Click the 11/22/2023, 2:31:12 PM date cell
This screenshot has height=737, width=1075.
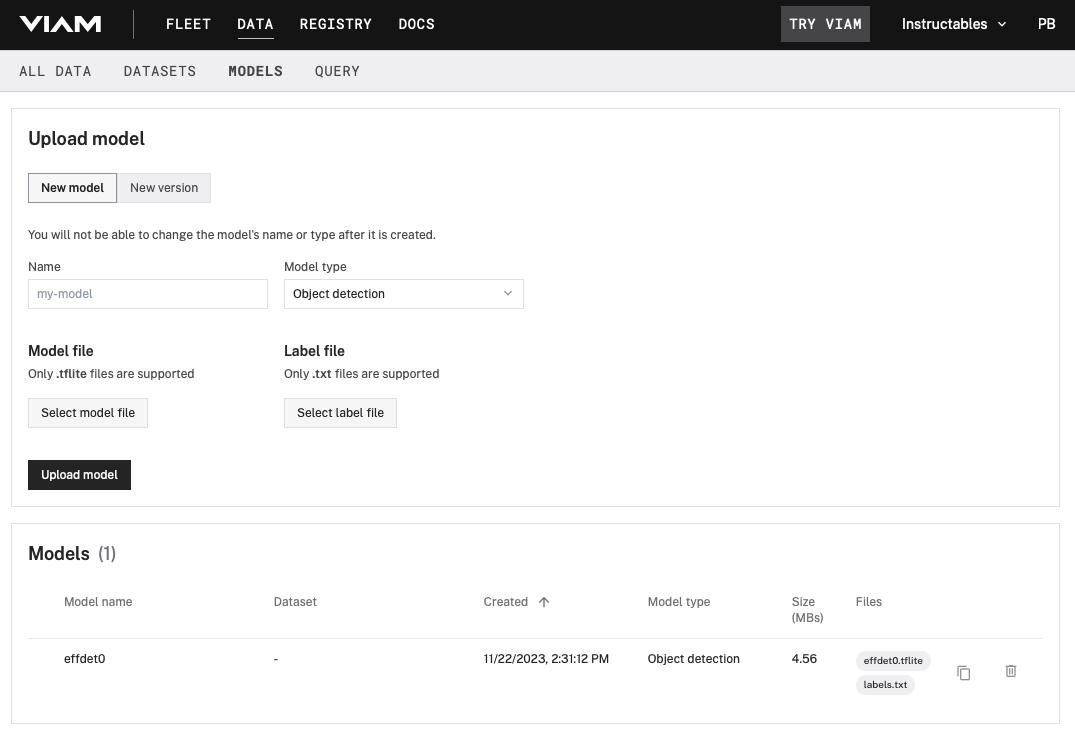click(546, 659)
